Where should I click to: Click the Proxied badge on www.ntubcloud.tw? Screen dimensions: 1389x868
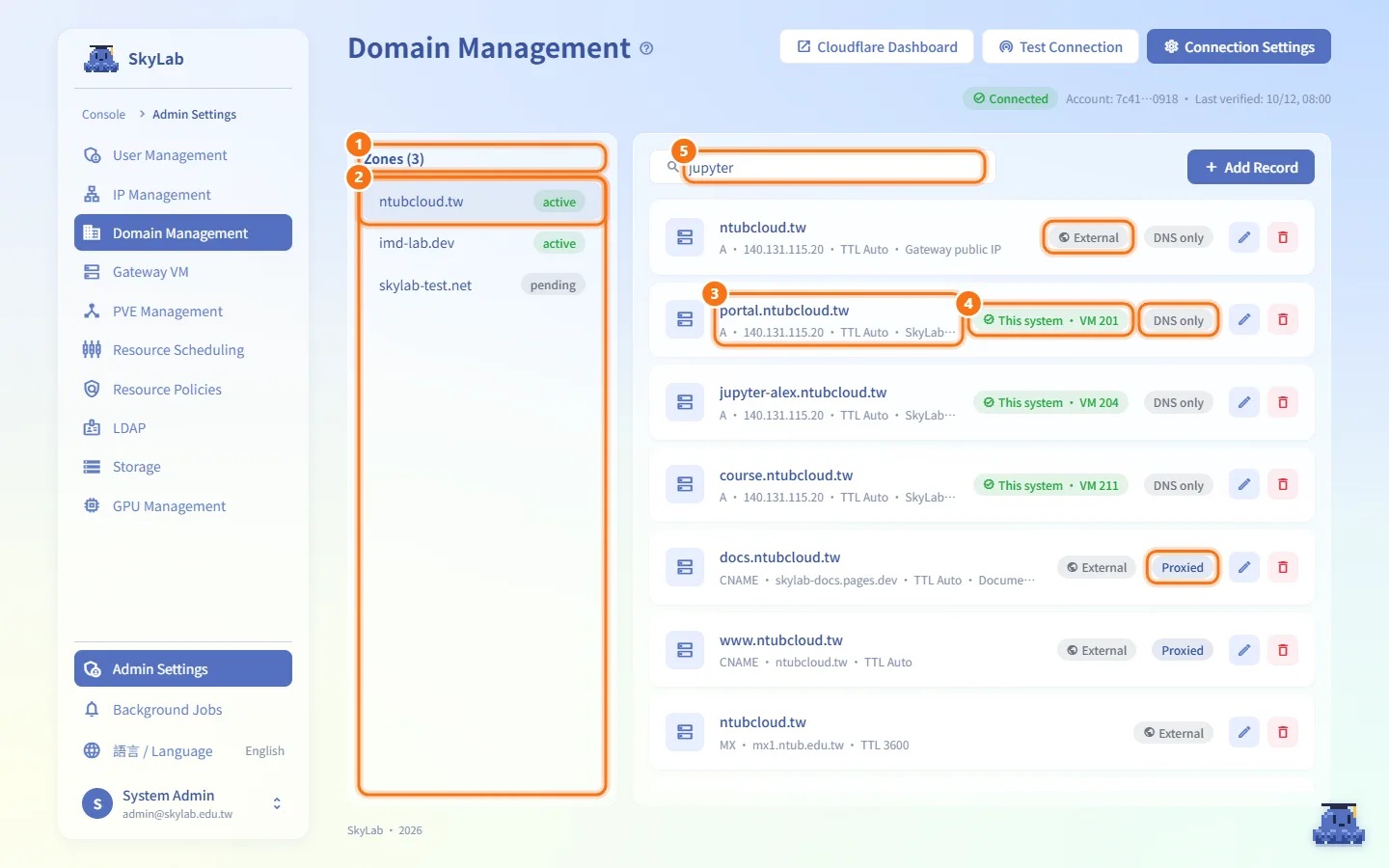(1183, 650)
